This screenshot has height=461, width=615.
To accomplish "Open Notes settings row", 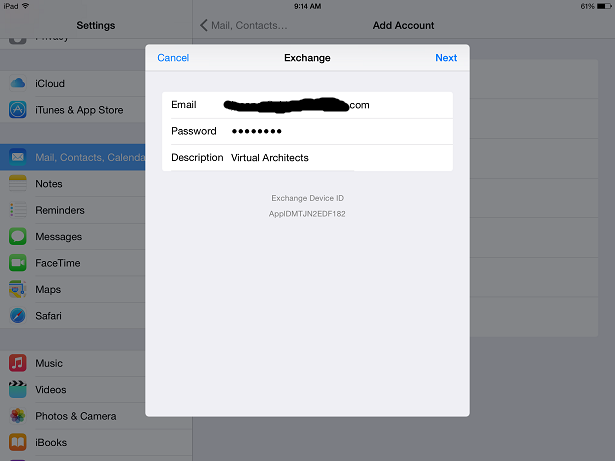I will tap(73, 183).
